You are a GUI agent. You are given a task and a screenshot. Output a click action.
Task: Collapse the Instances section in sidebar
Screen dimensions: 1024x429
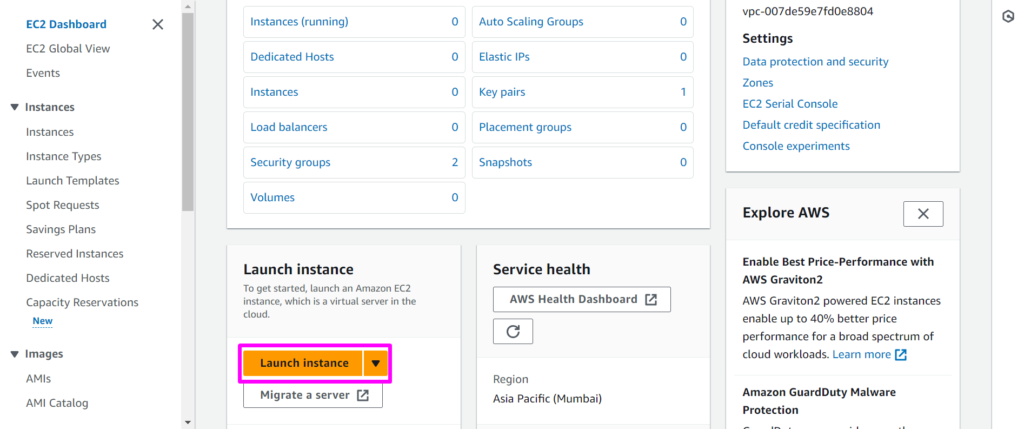[14, 107]
